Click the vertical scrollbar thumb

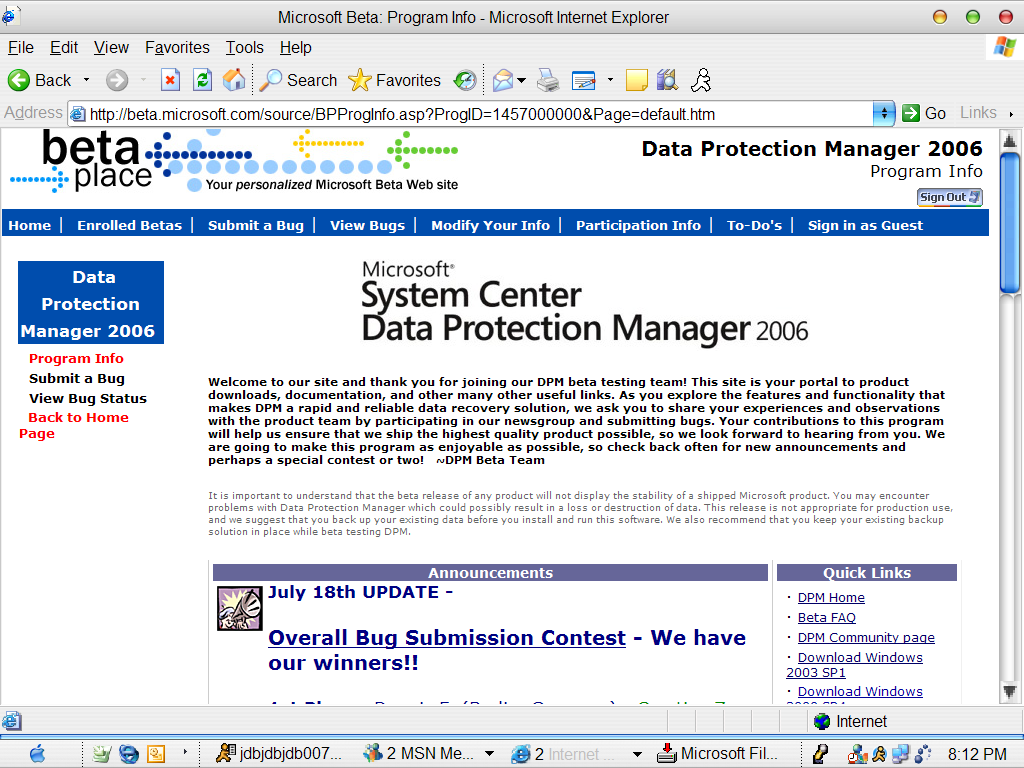point(1010,223)
